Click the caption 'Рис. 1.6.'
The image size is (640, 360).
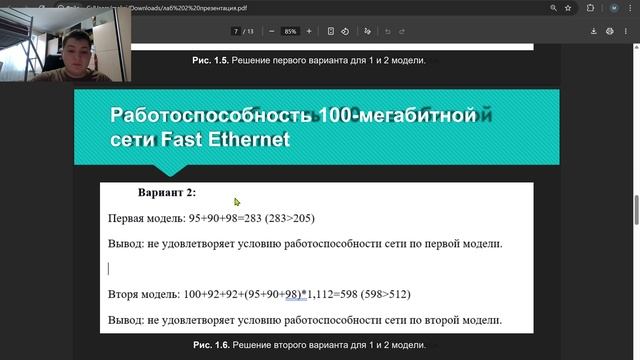(309, 345)
